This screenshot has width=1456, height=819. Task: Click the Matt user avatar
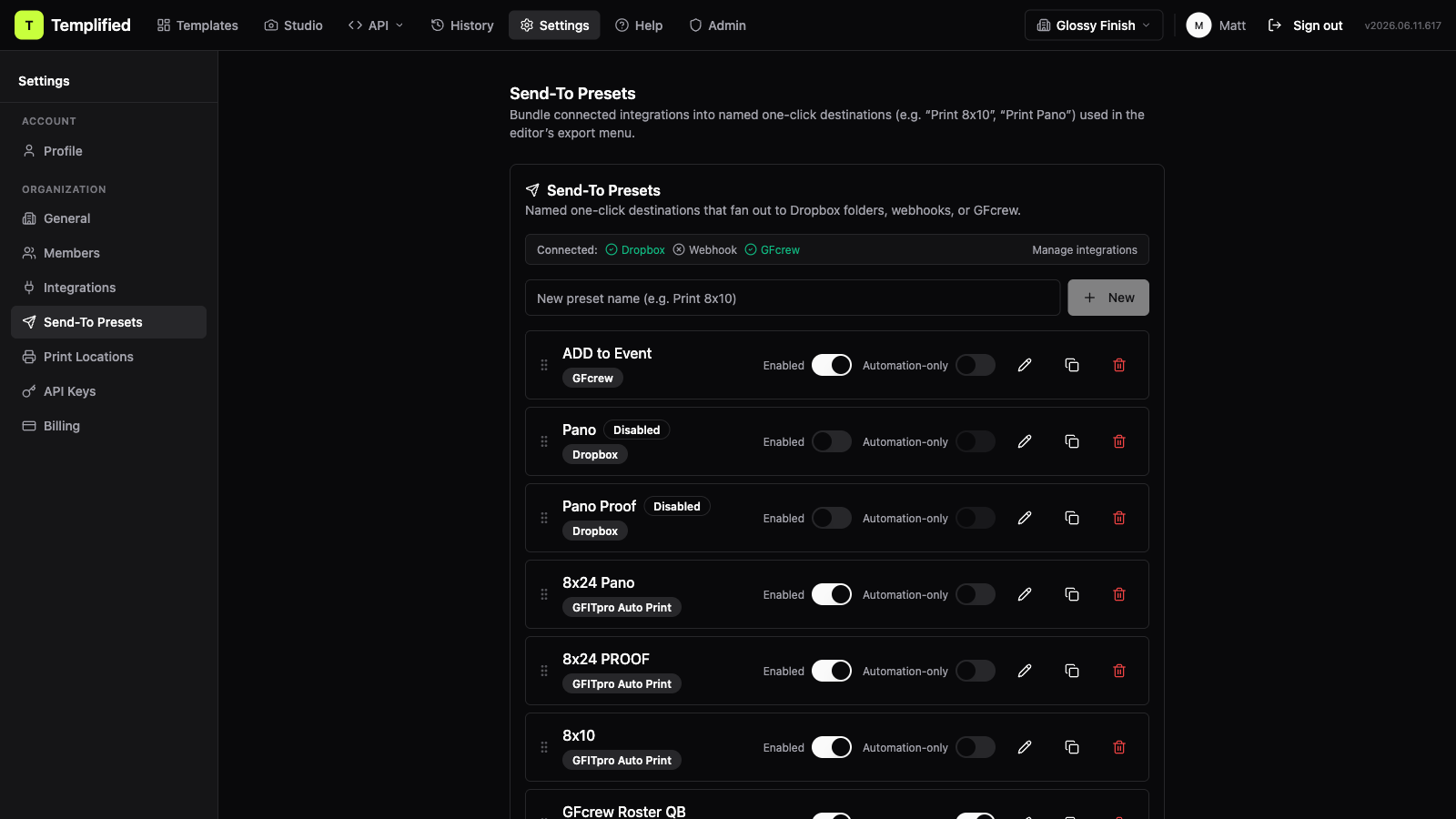point(1198,25)
